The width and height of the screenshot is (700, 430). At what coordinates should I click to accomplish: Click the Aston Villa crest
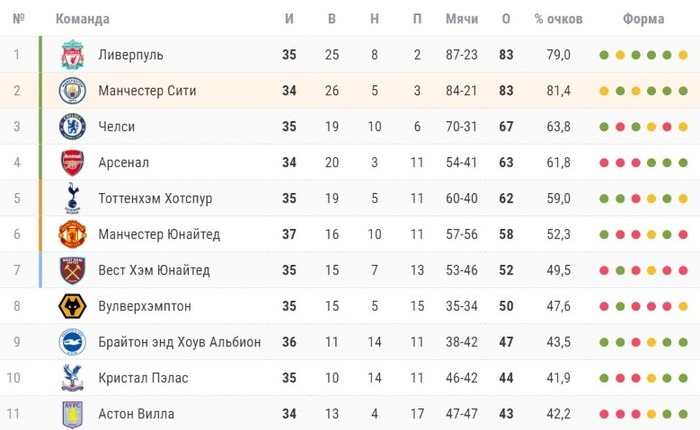(x=72, y=414)
